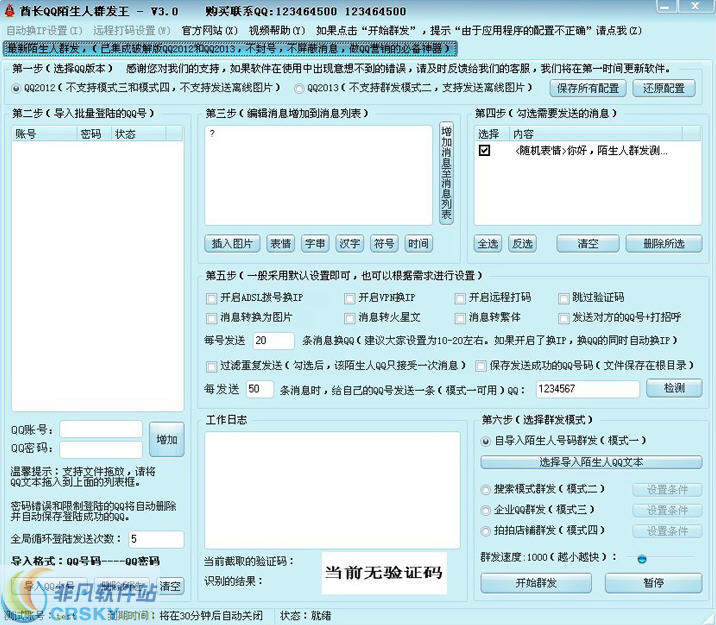716x625 pixels.
Task: Click inside the message editing text area
Action: point(318,175)
